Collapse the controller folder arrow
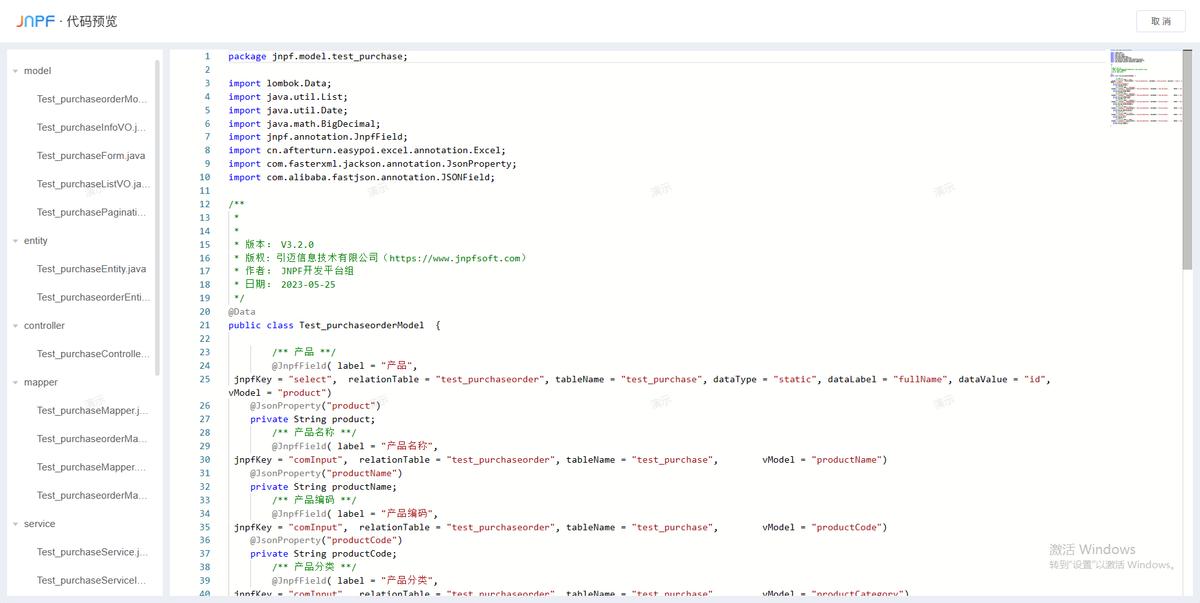The image size is (1200, 603). [x=15, y=326]
